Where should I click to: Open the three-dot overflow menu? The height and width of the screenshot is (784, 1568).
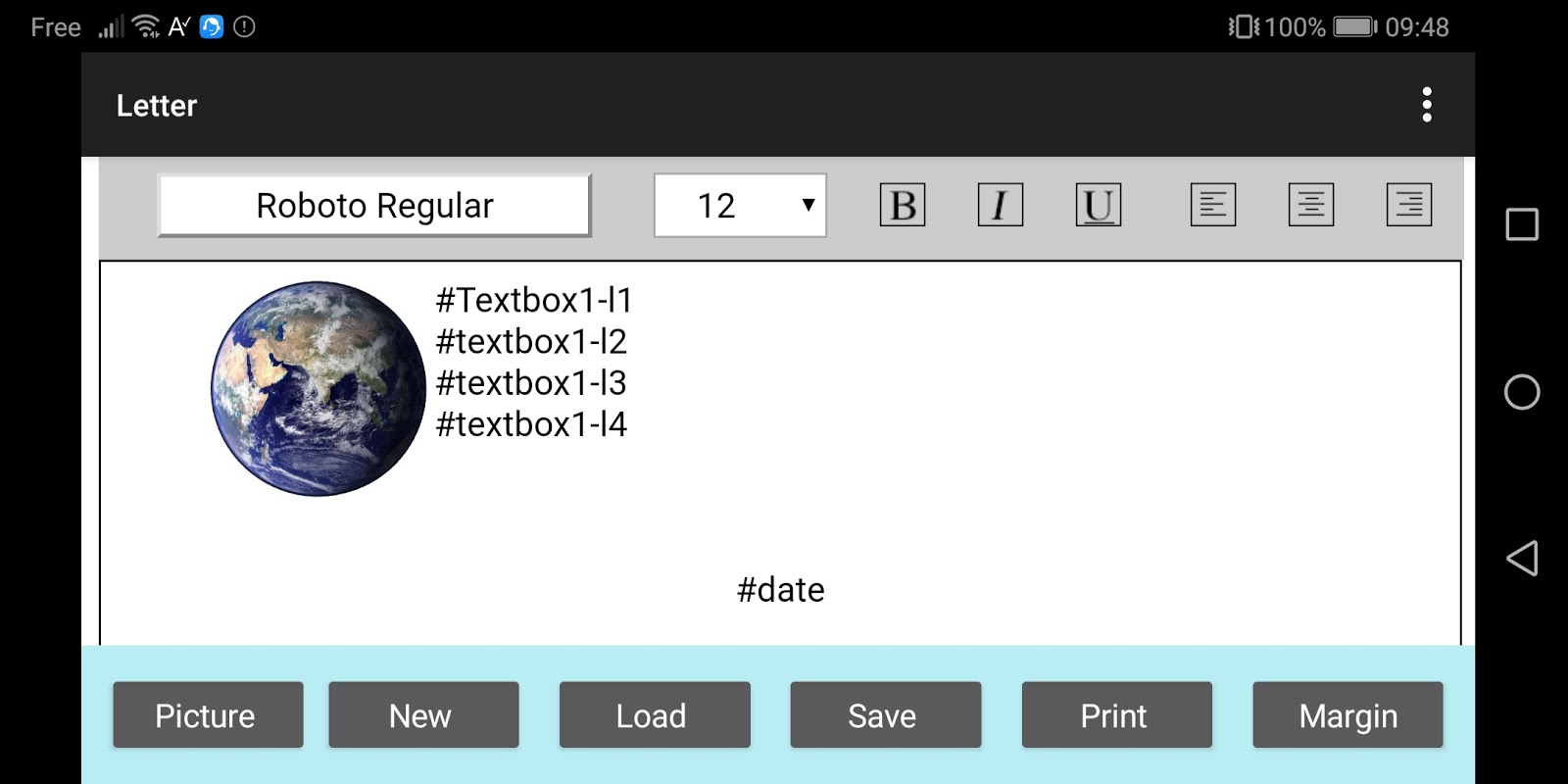1427,105
